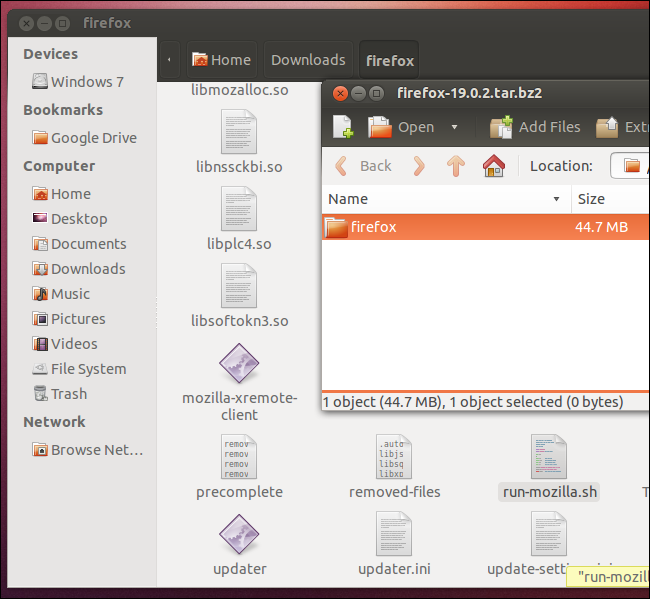This screenshot has width=650, height=599.
Task: Open Windows 7 device in sidebar
Action: pos(78,82)
